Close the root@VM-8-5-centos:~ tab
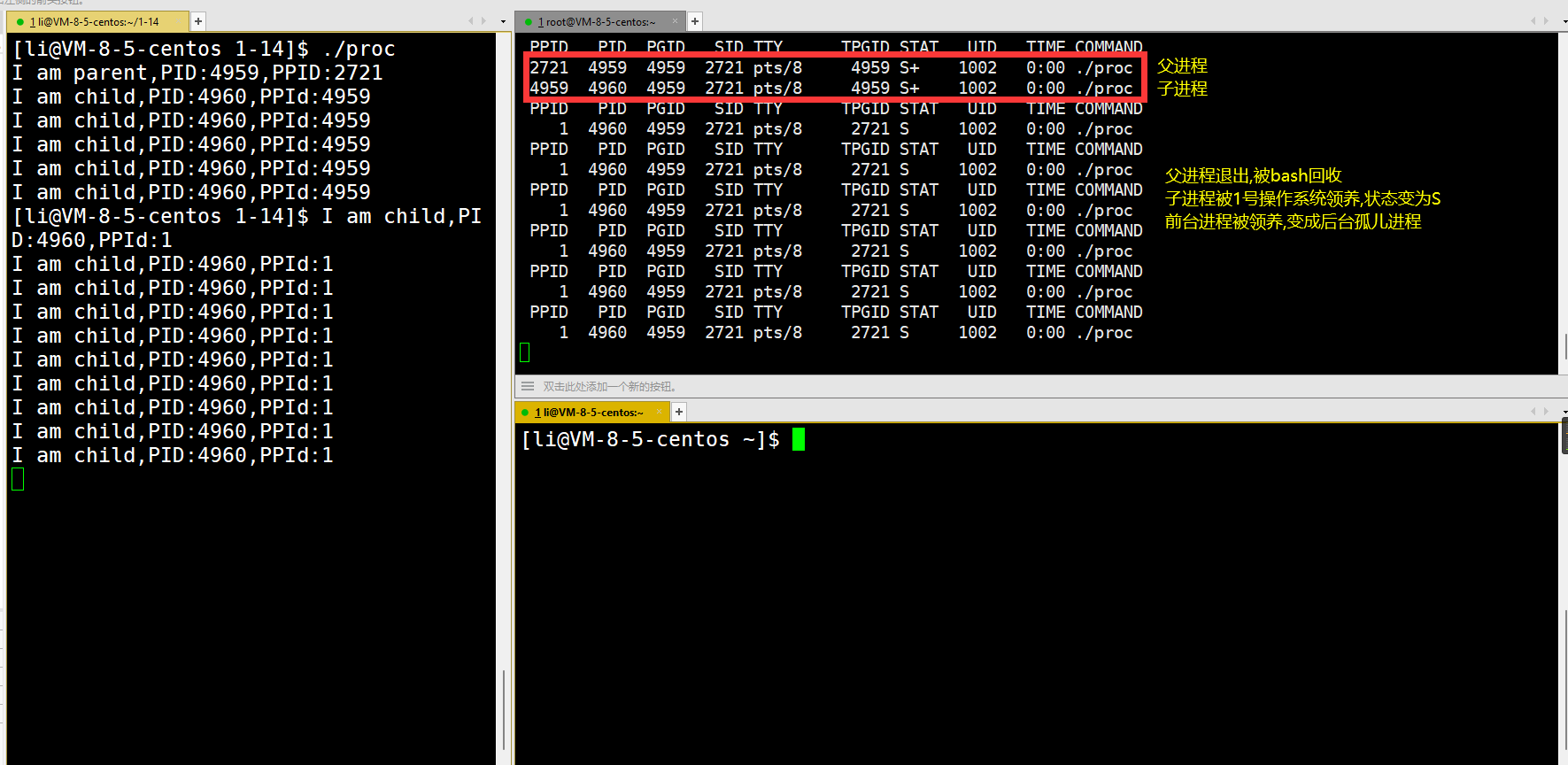 pyautogui.click(x=675, y=21)
